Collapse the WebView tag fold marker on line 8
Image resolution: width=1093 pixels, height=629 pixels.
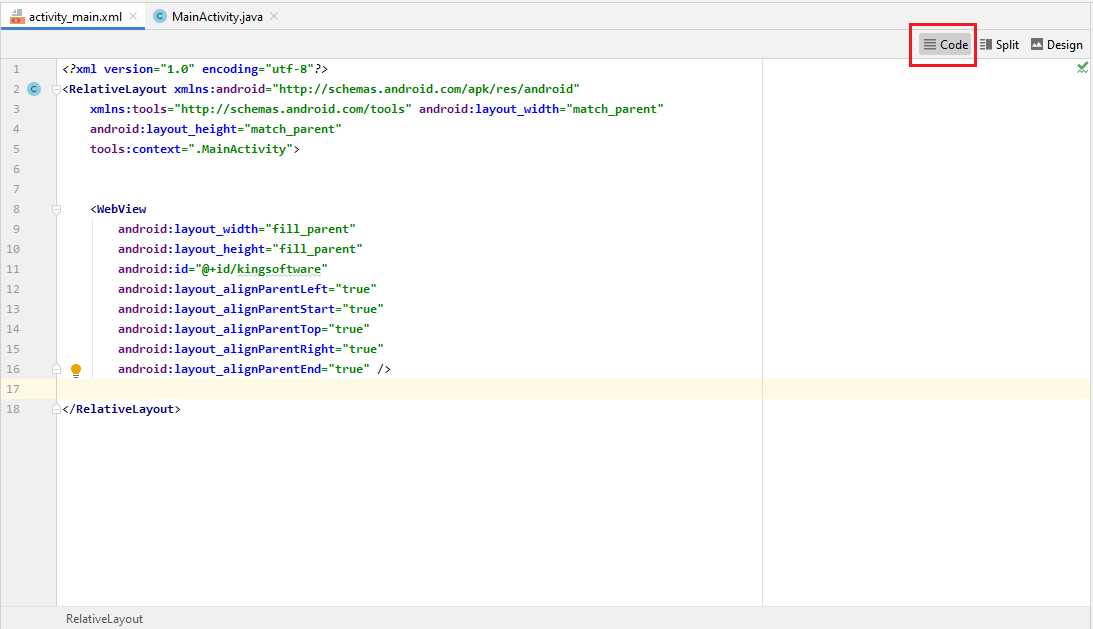[x=57, y=209]
